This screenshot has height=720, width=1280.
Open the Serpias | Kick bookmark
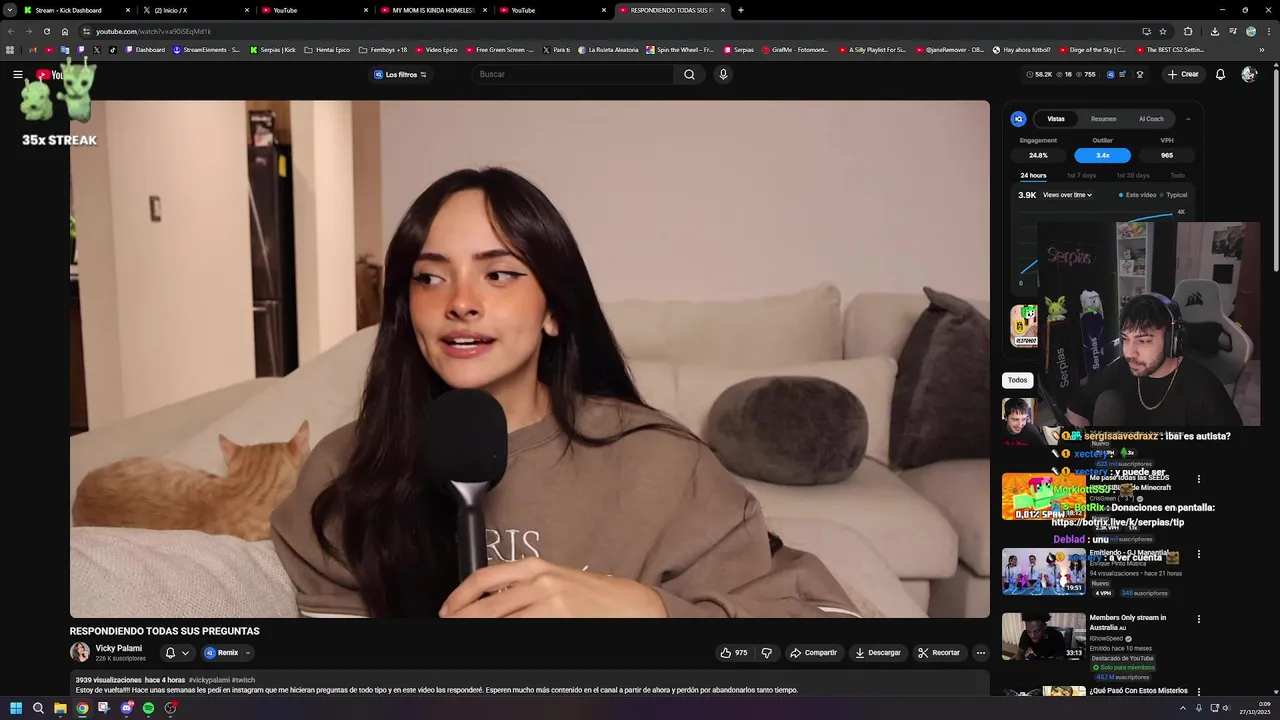[x=273, y=49]
